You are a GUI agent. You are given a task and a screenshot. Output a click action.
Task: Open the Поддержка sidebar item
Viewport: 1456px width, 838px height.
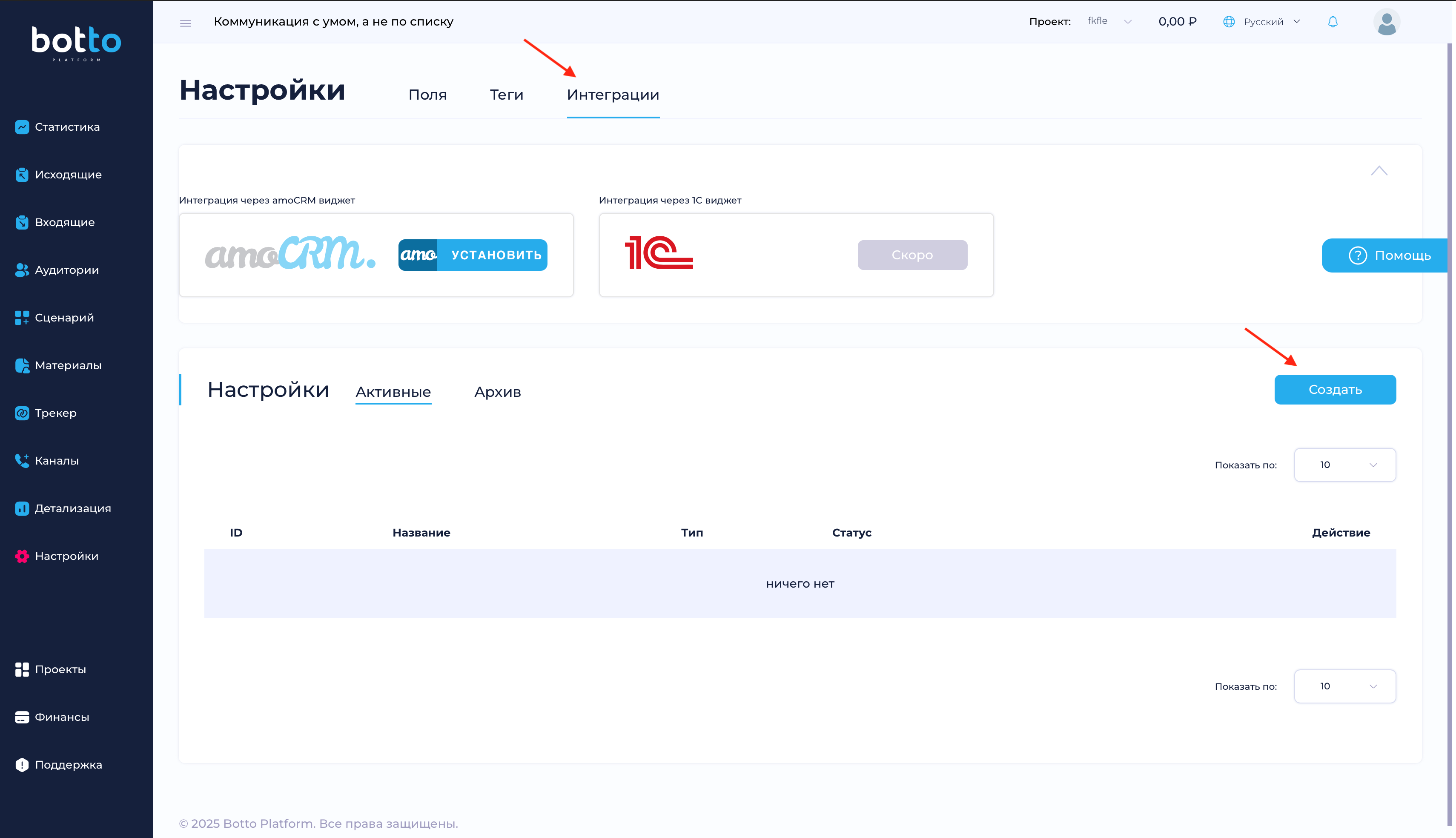click(68, 765)
